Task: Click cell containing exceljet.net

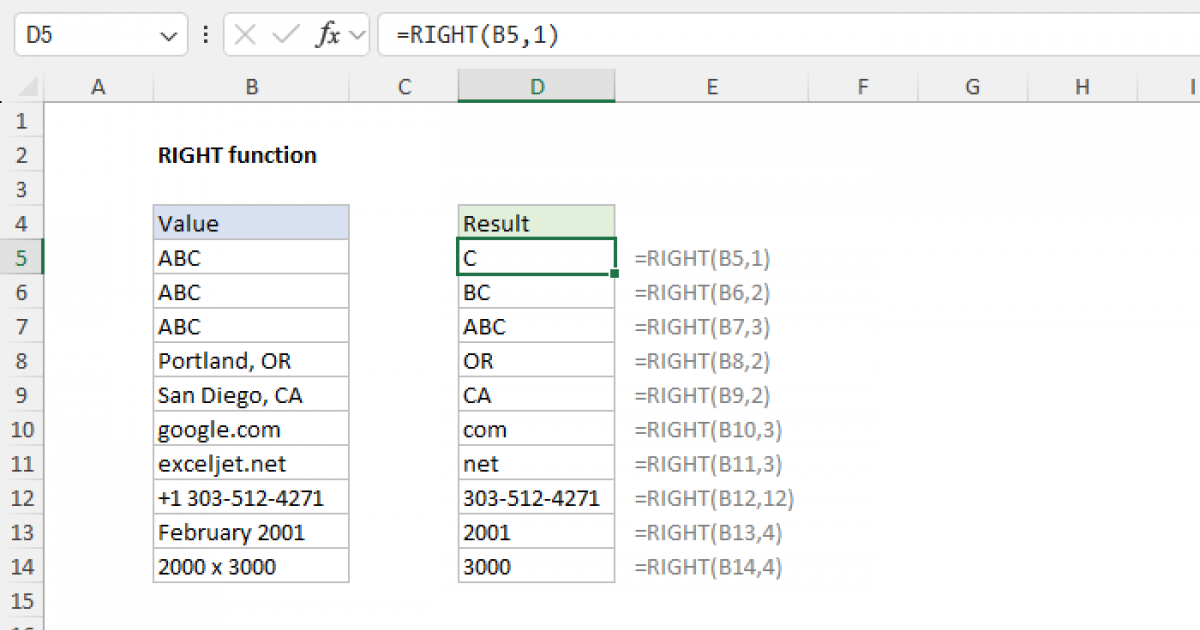Action: [251, 464]
